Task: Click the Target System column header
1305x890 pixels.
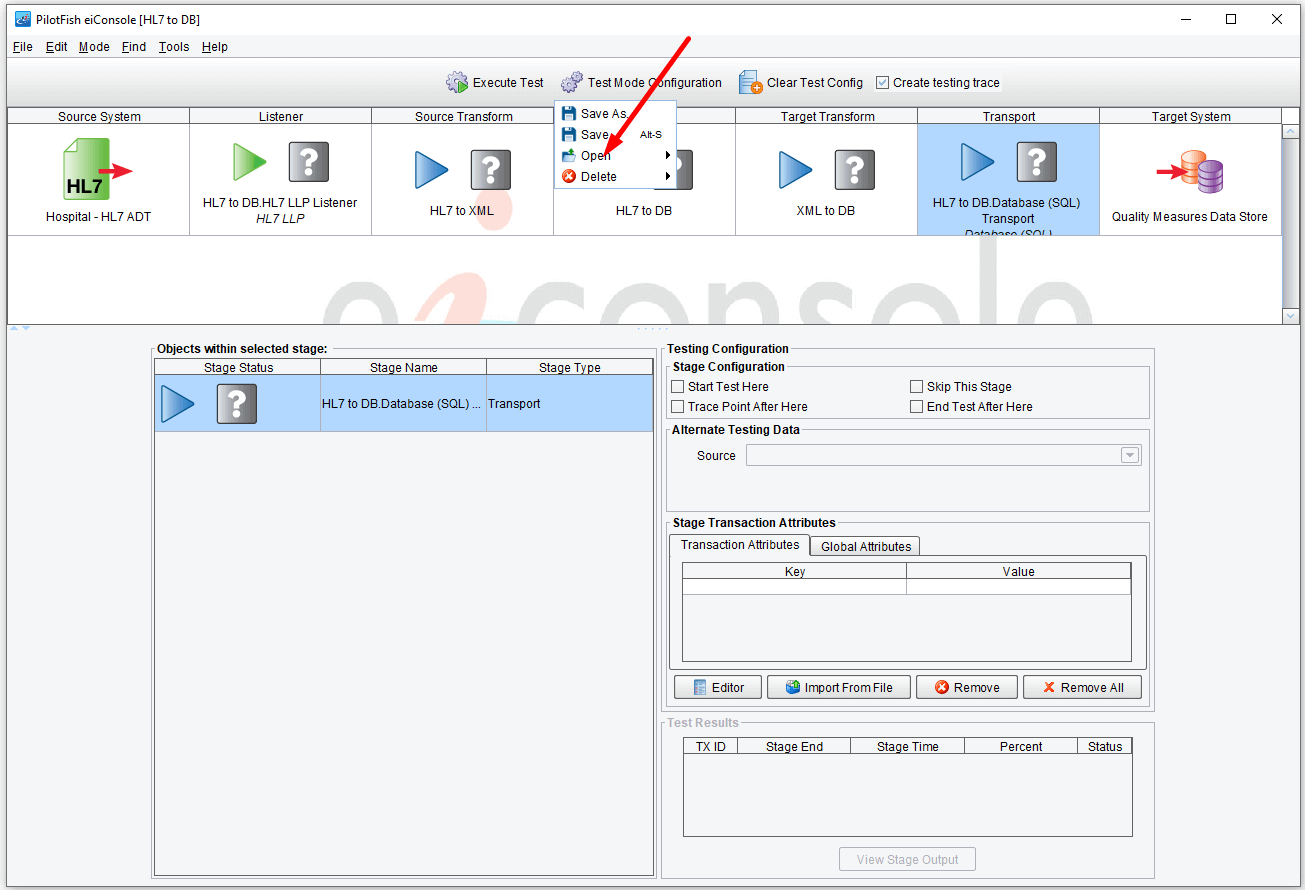Action: (1191, 117)
